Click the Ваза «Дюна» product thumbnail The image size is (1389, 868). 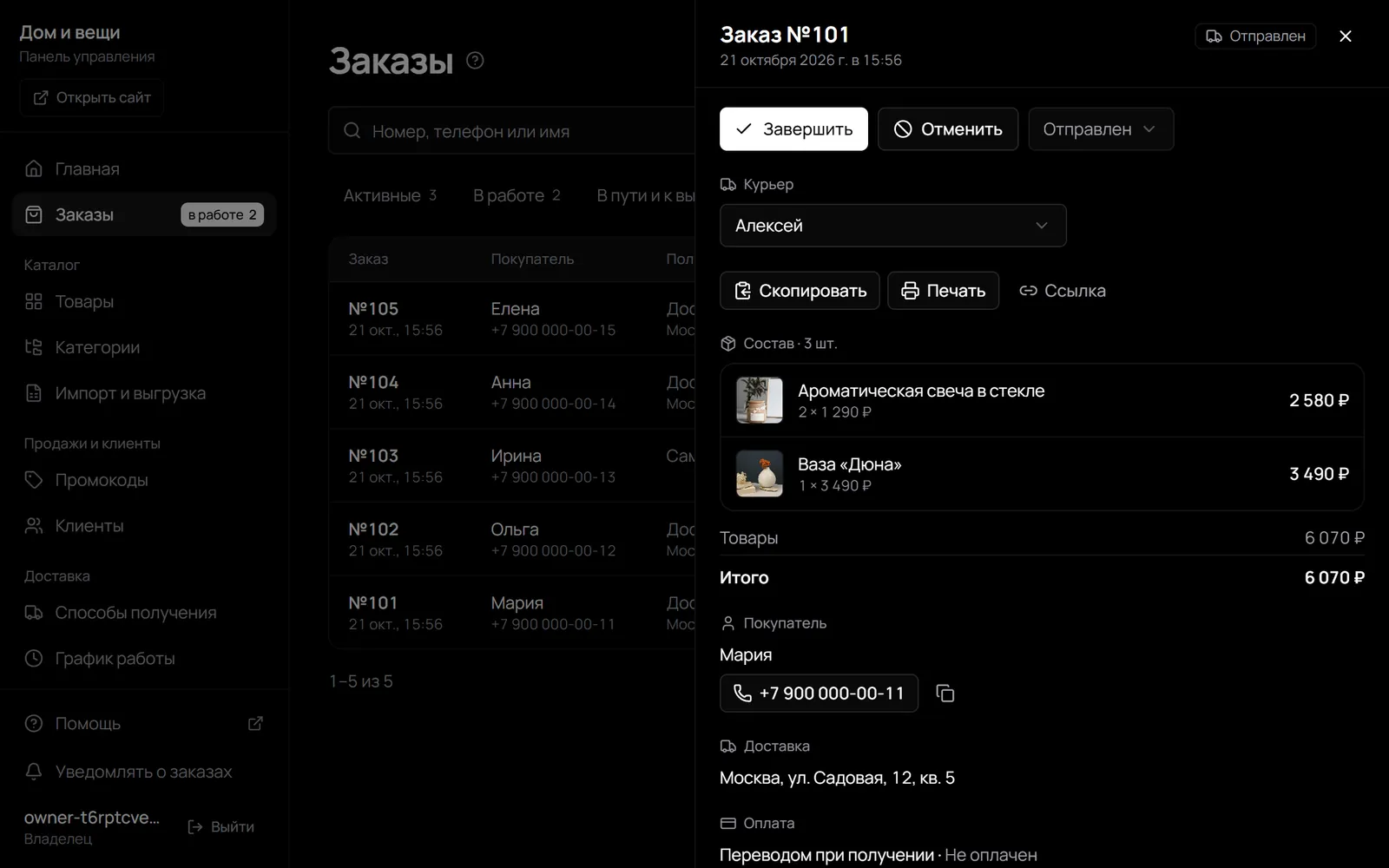(760, 474)
